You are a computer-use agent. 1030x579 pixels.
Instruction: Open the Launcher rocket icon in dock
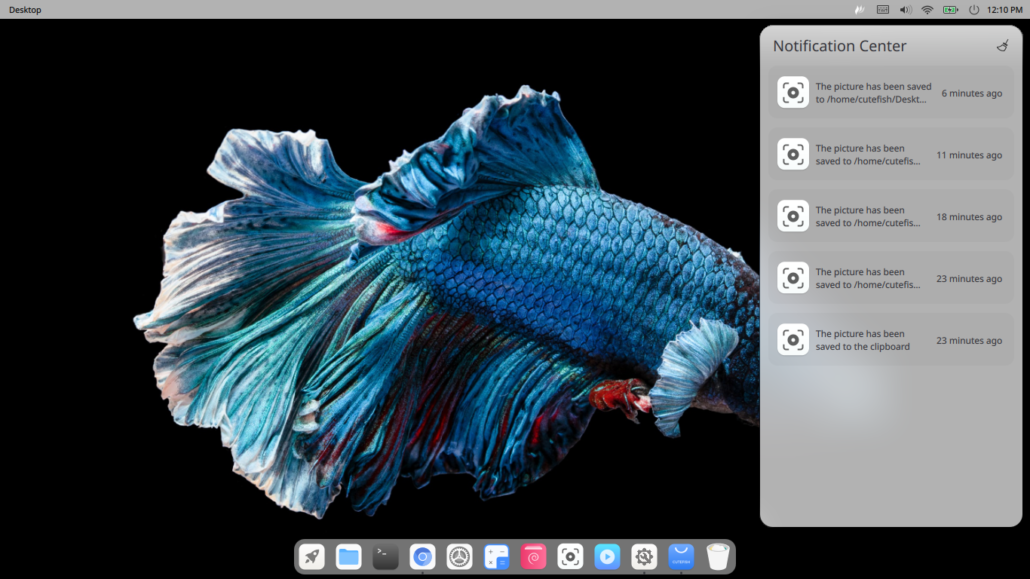pyautogui.click(x=311, y=557)
